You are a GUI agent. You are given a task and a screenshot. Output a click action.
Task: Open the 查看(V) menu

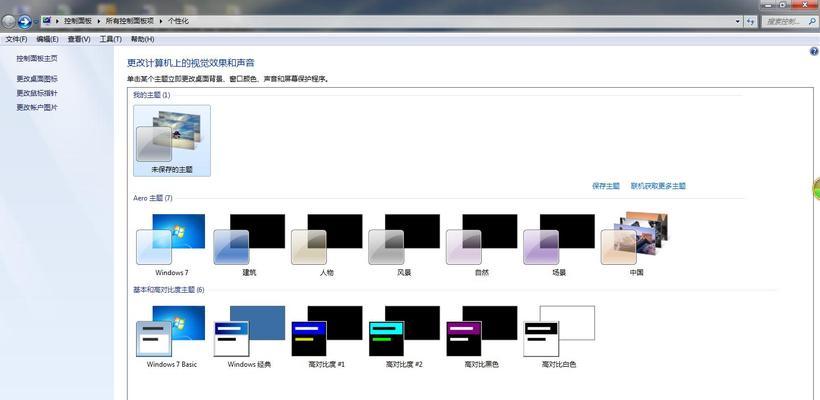coord(79,39)
